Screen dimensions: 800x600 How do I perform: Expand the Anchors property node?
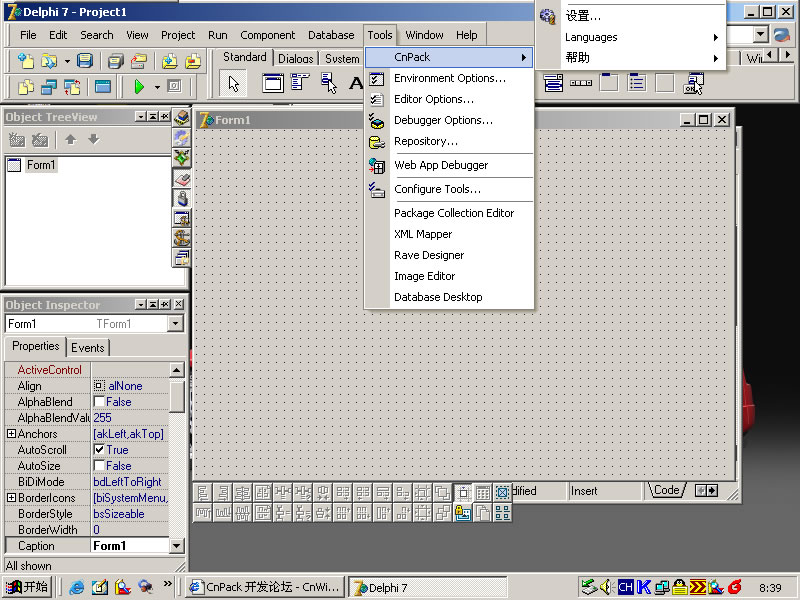coord(11,434)
